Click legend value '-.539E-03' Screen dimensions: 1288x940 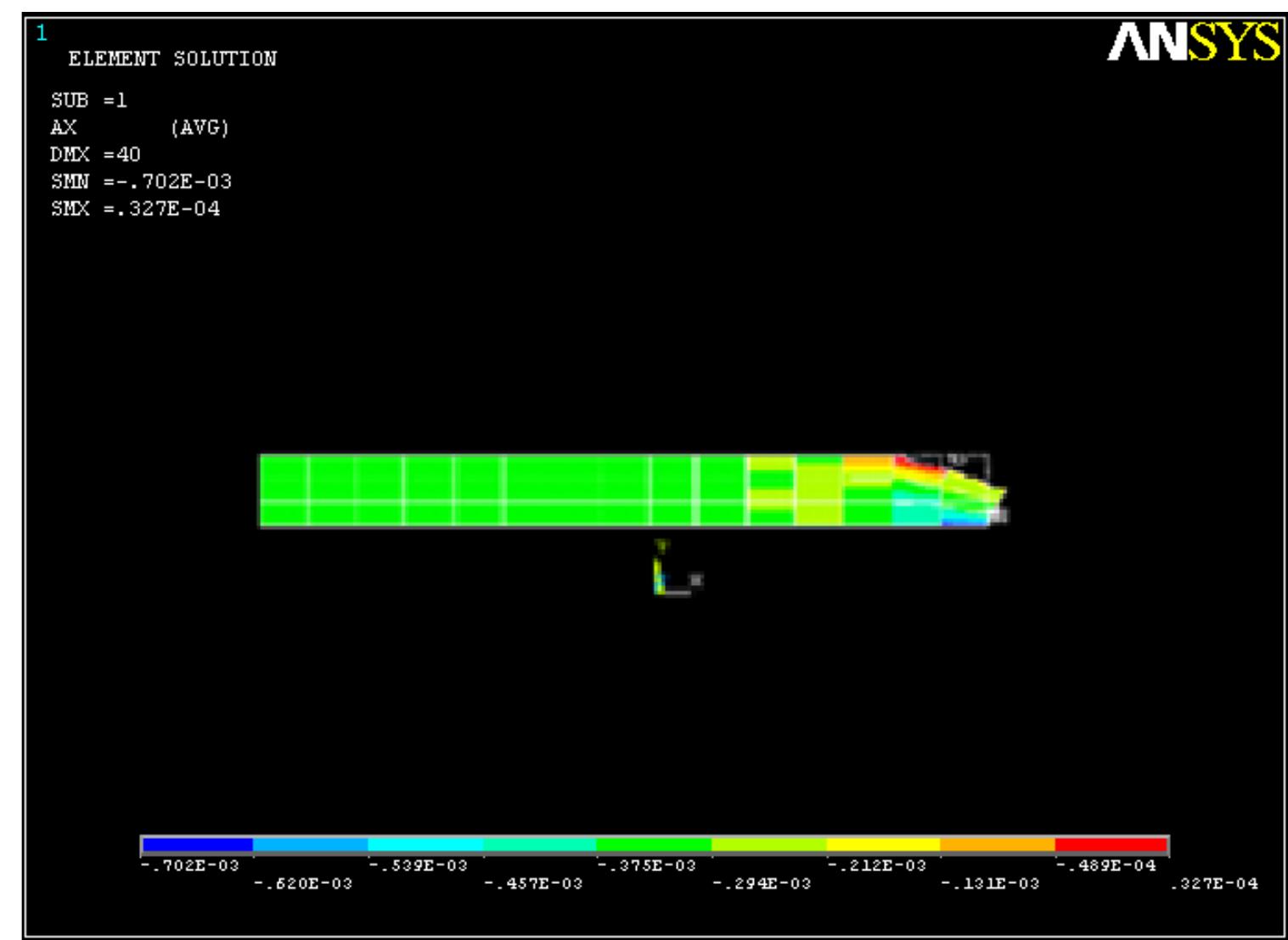click(x=418, y=866)
